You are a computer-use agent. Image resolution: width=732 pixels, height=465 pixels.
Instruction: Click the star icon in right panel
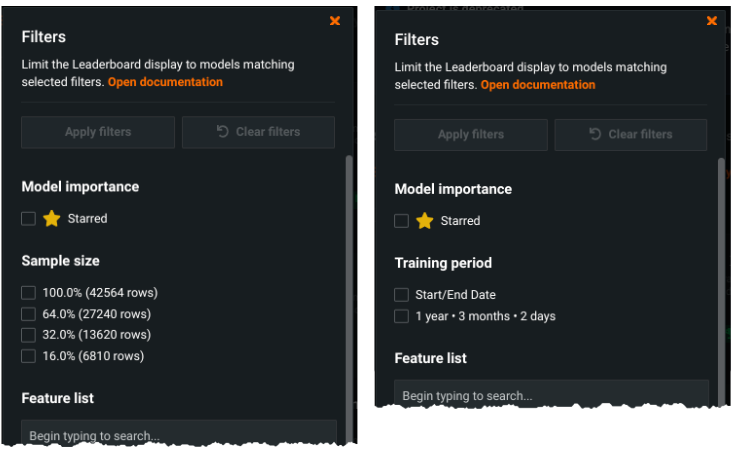click(x=424, y=221)
